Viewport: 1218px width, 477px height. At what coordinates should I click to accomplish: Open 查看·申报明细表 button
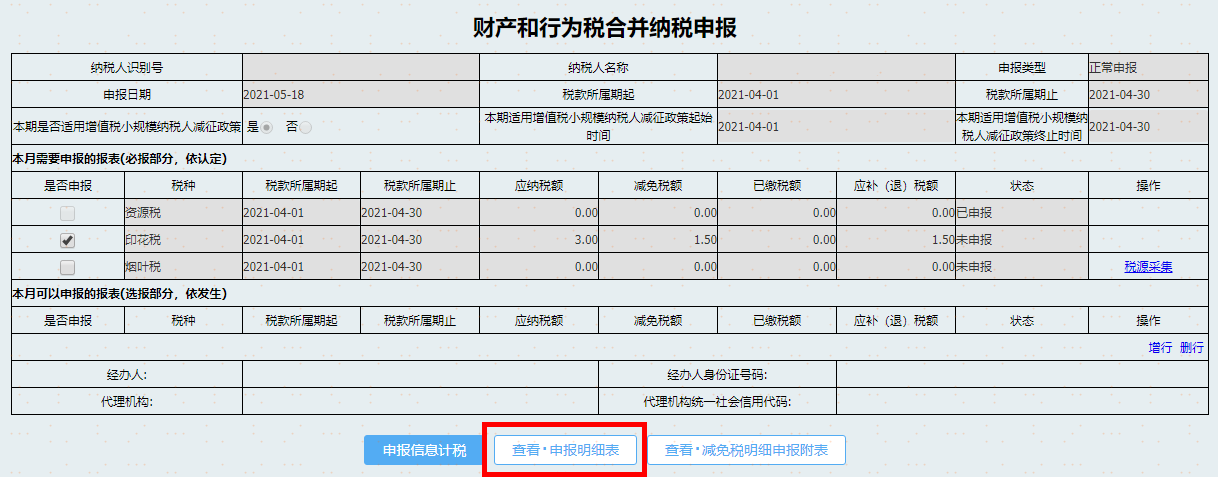pyautogui.click(x=565, y=450)
